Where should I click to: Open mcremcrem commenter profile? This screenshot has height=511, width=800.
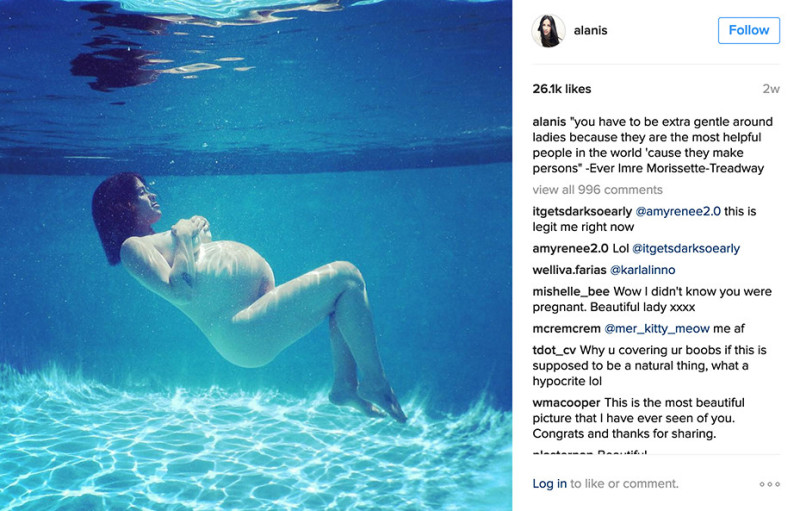click(566, 328)
